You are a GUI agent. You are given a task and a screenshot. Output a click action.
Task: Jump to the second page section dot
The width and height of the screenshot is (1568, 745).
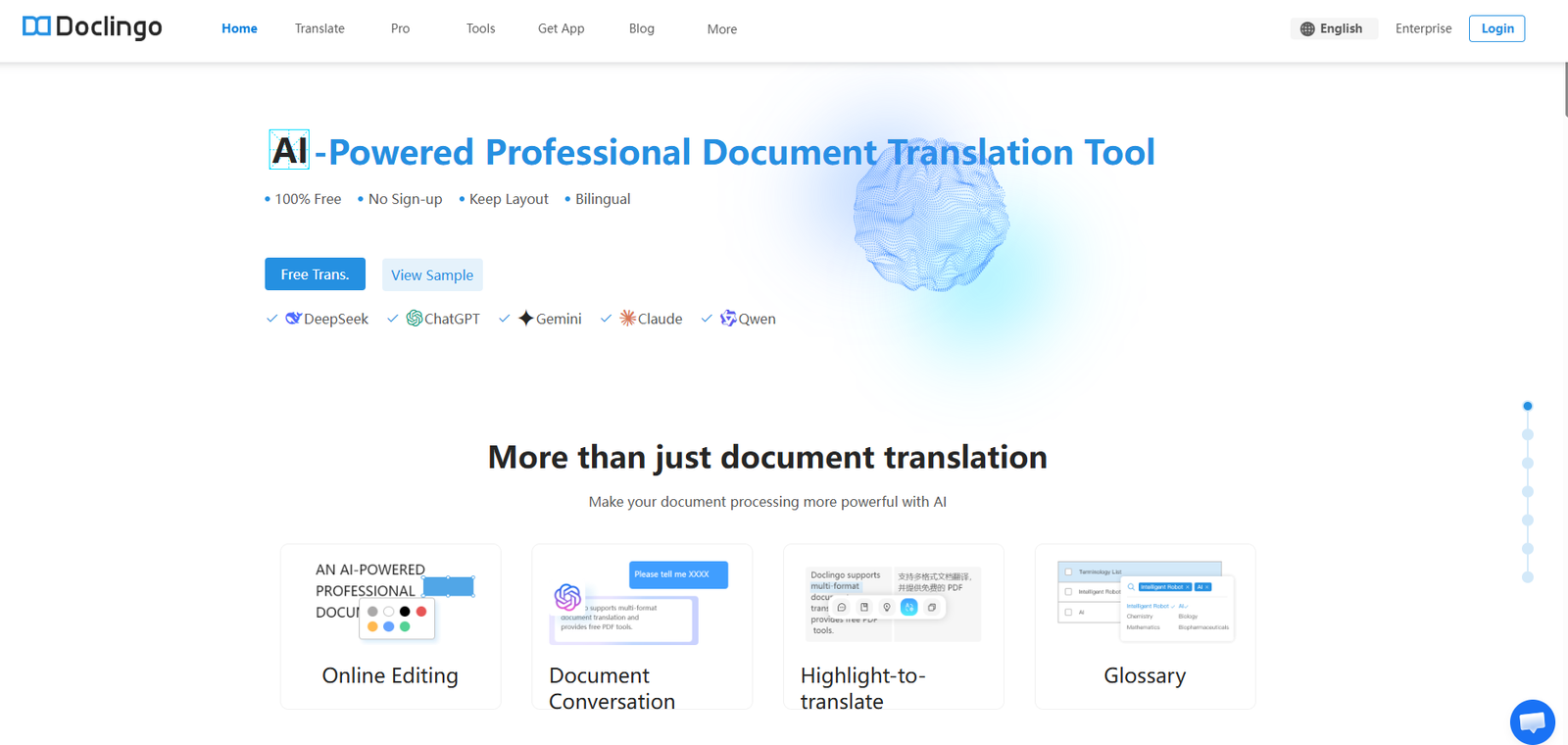pyautogui.click(x=1527, y=434)
